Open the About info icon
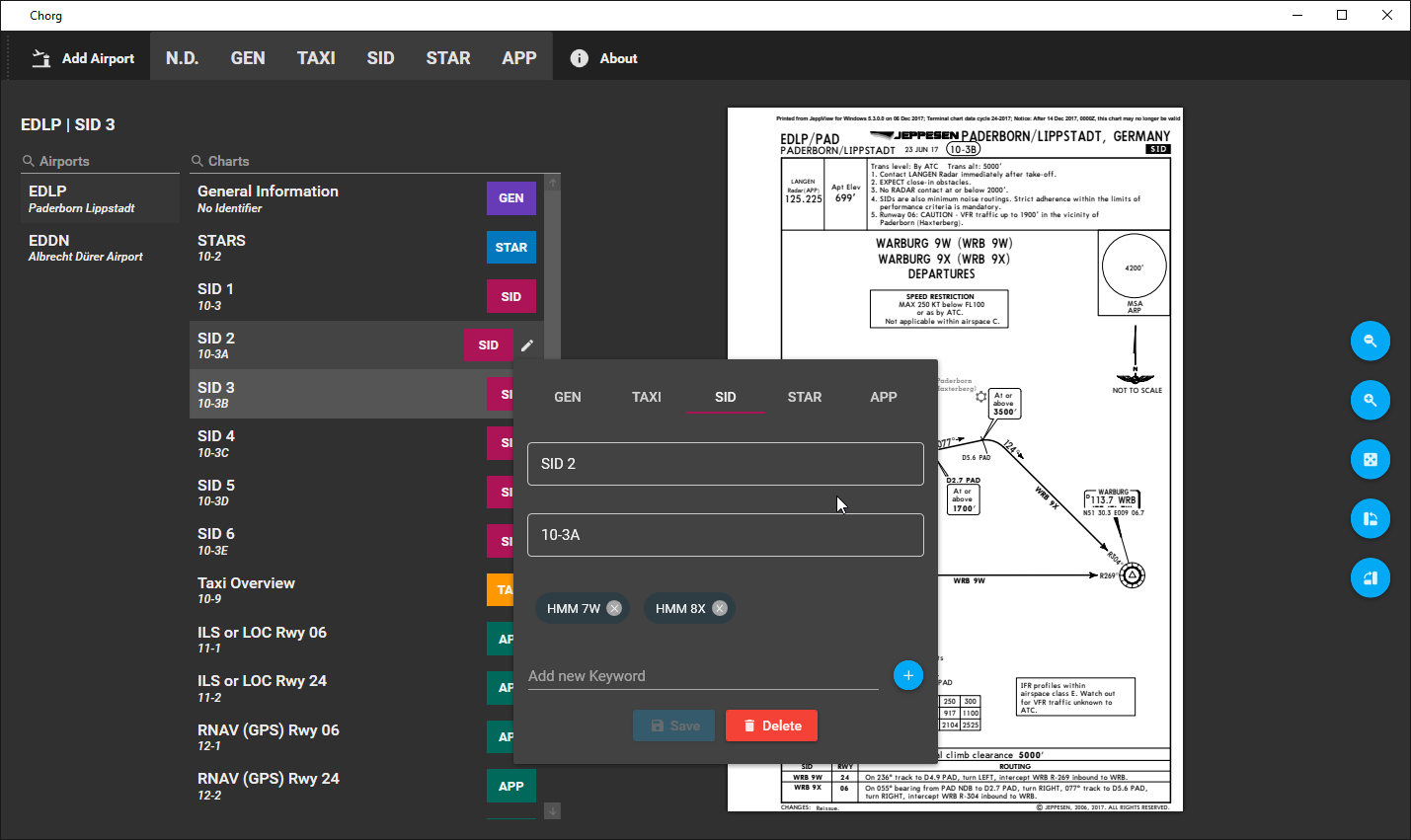1411x840 pixels. point(580,58)
